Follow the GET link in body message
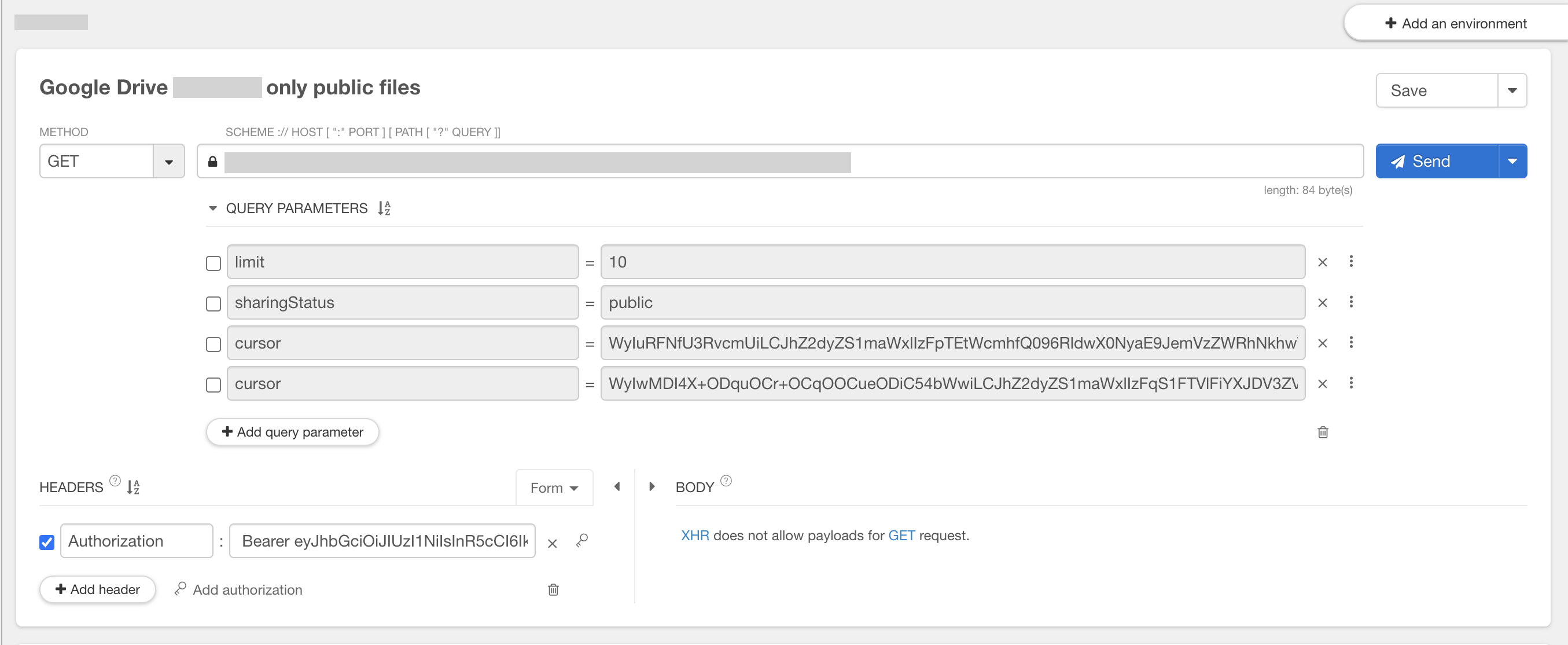The image size is (1568, 645). coord(901,536)
